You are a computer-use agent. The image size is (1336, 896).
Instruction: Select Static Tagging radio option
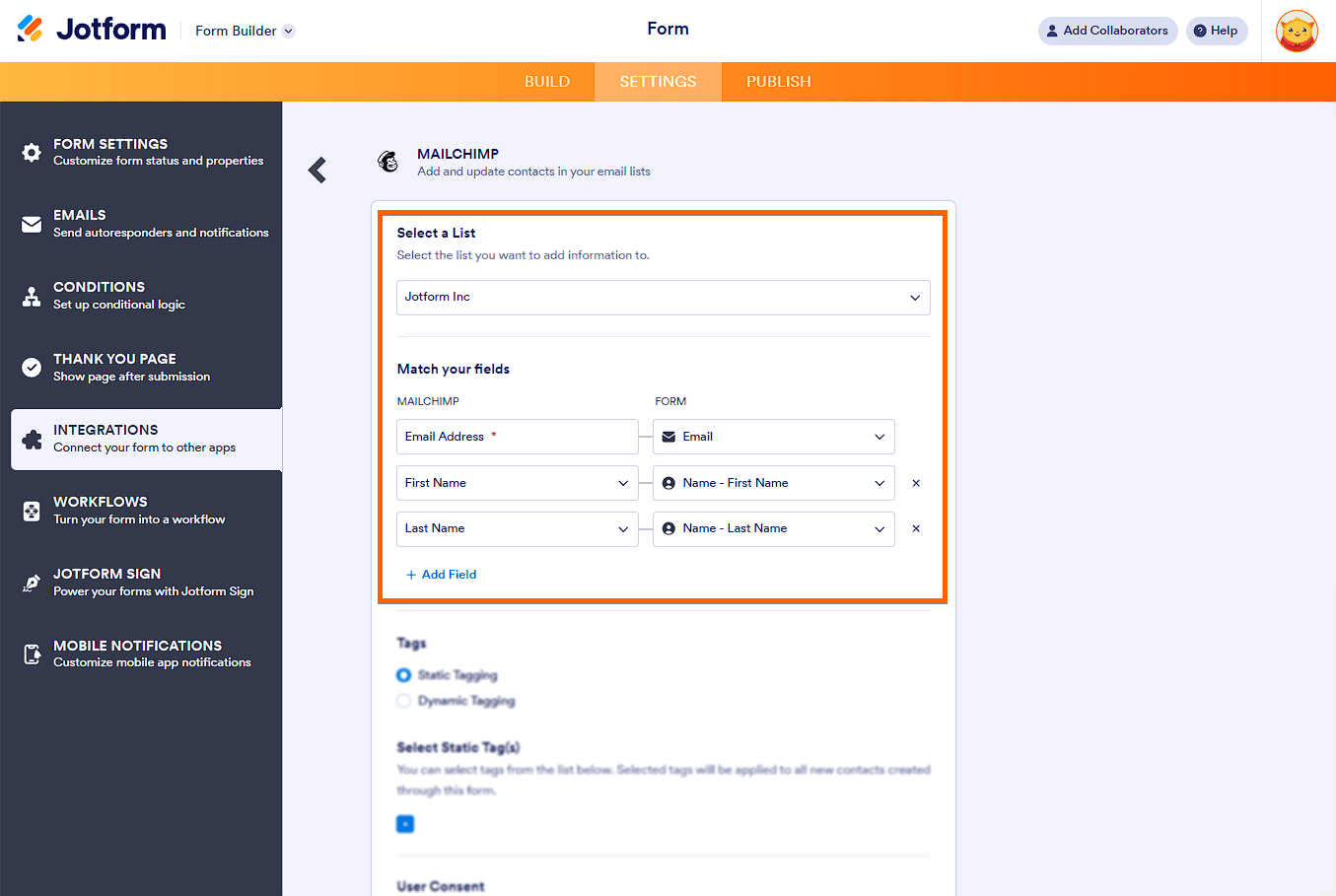coord(404,675)
